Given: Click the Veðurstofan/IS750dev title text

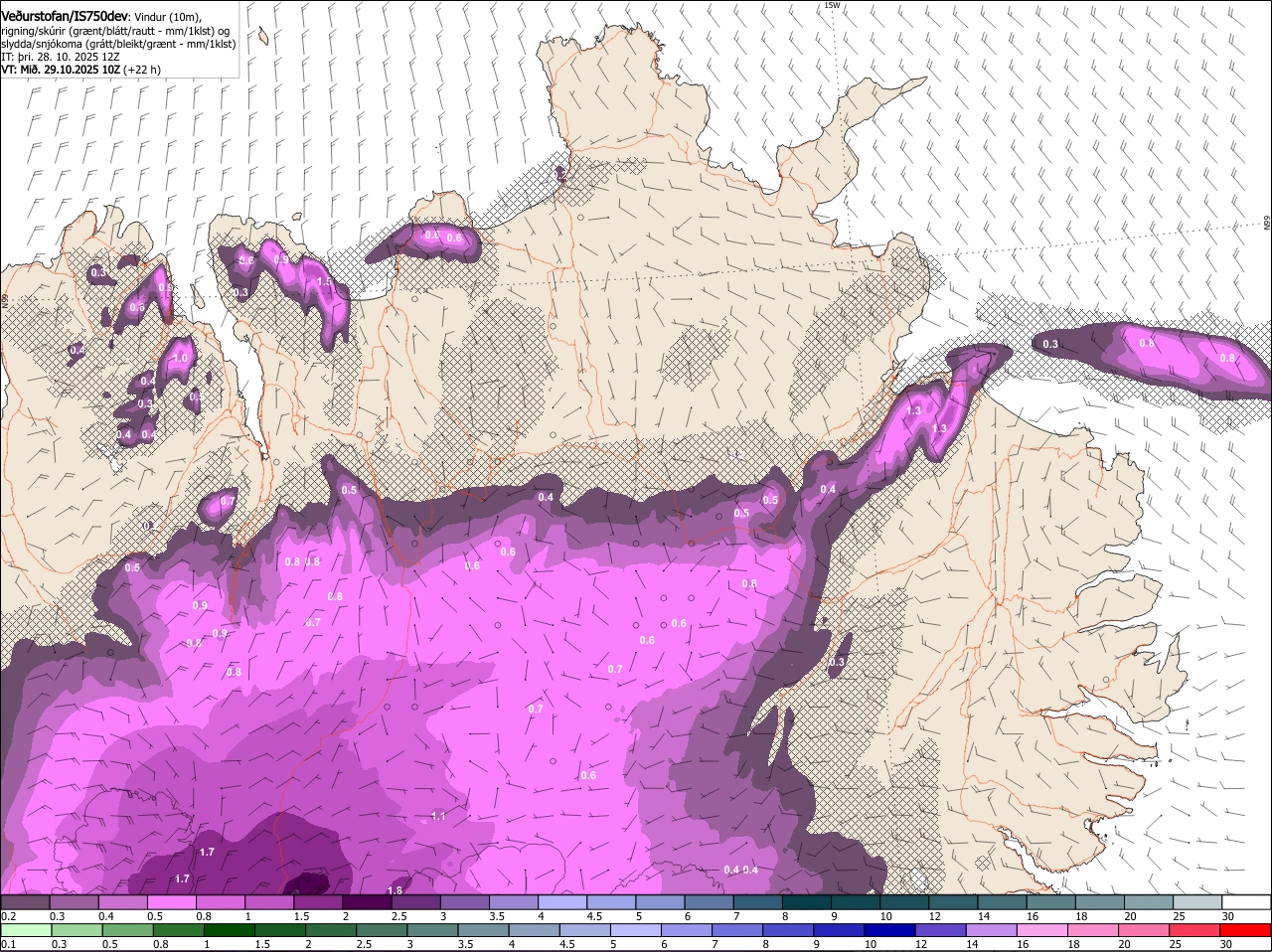Looking at the screenshot, I should [x=64, y=16].
